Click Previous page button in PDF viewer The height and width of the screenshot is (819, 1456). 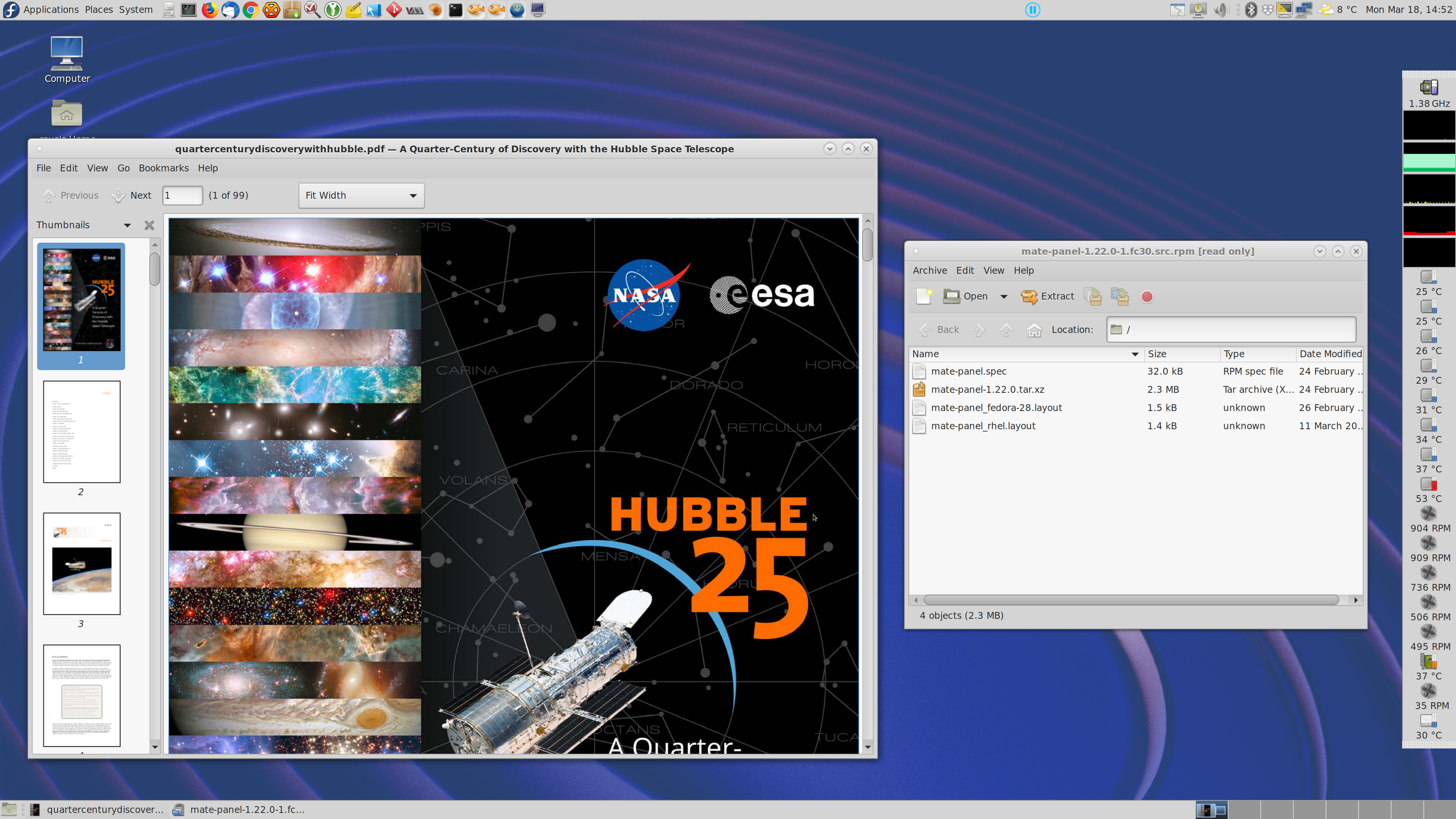pyautogui.click(x=70, y=196)
